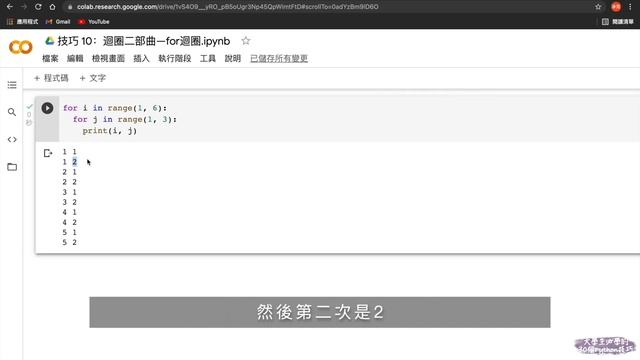Open the browser profile avatar
The width and height of the screenshot is (640, 360).
pos(616,7)
